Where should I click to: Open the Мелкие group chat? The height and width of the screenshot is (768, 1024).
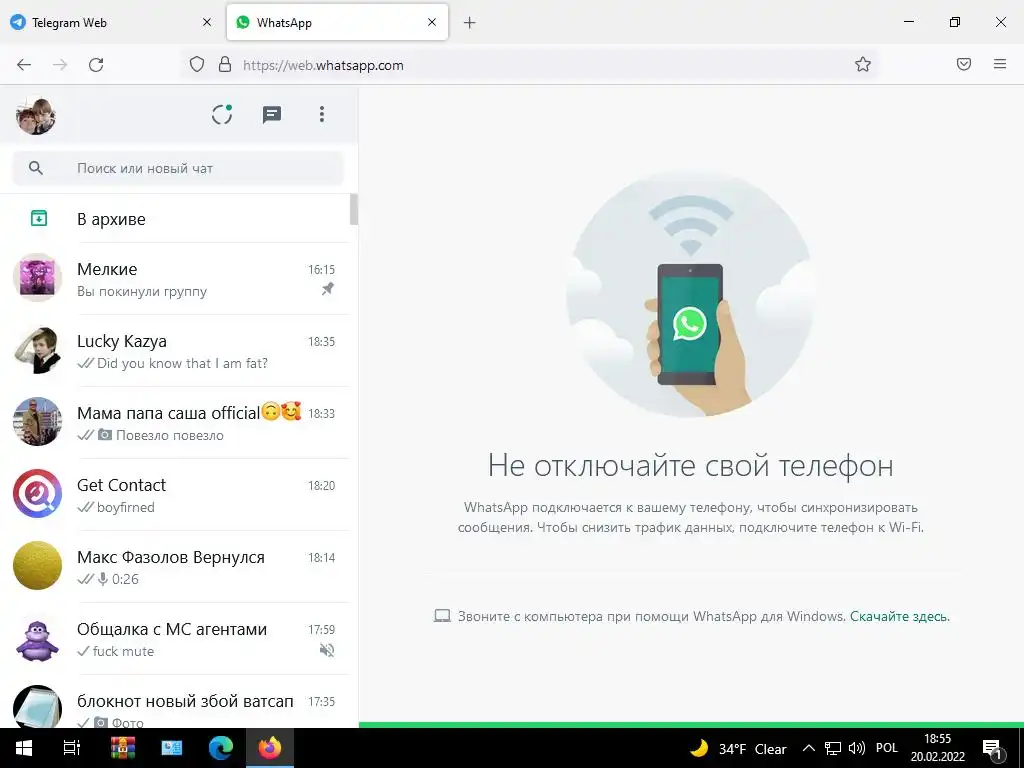(174, 279)
